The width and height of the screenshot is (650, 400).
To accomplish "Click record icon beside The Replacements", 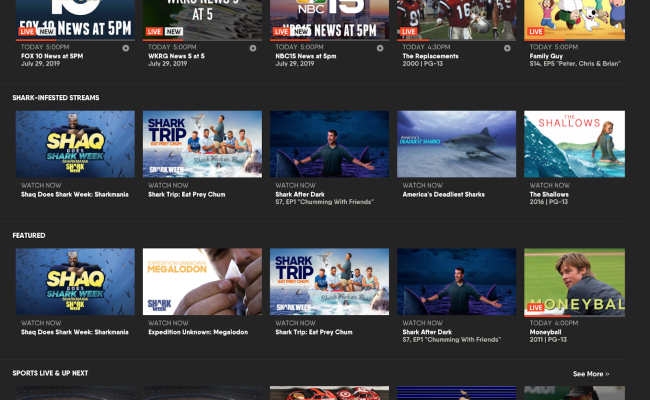I will coord(507,48).
